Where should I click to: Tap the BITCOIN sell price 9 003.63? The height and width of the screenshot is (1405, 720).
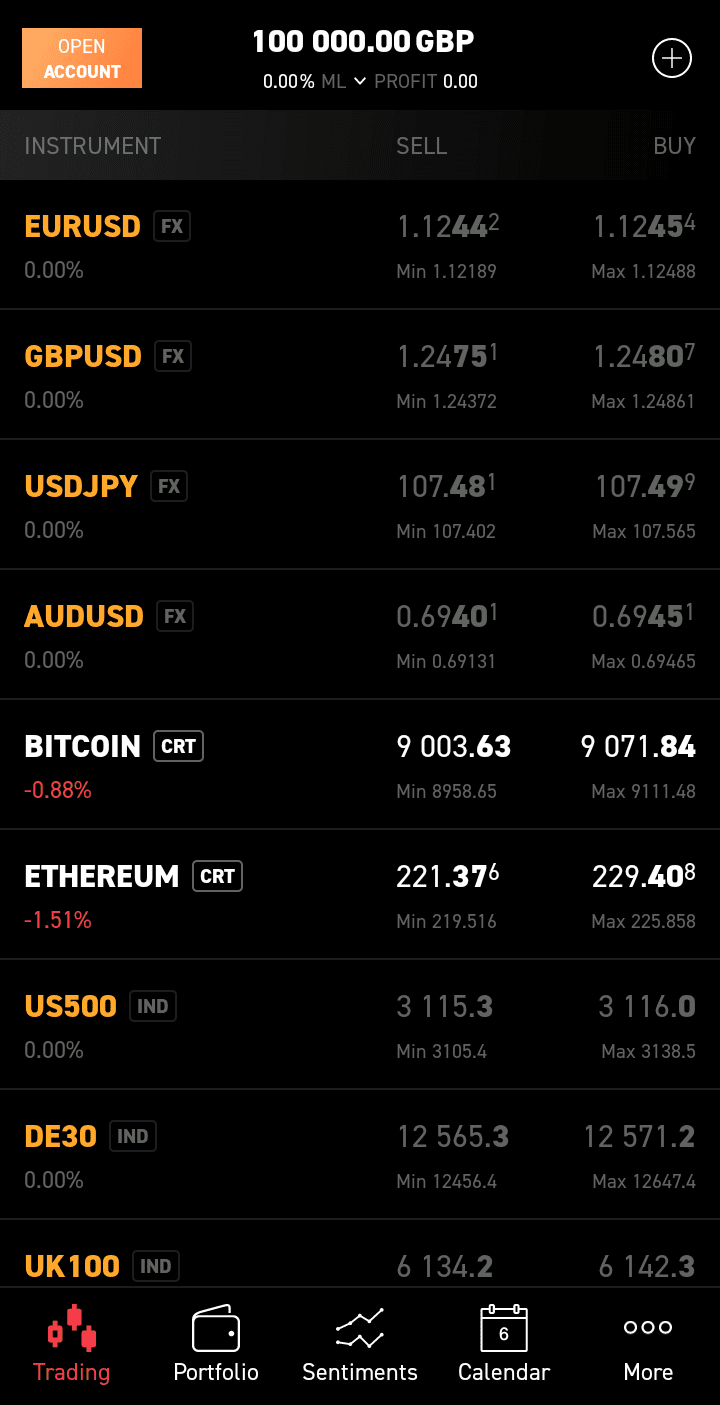(453, 746)
